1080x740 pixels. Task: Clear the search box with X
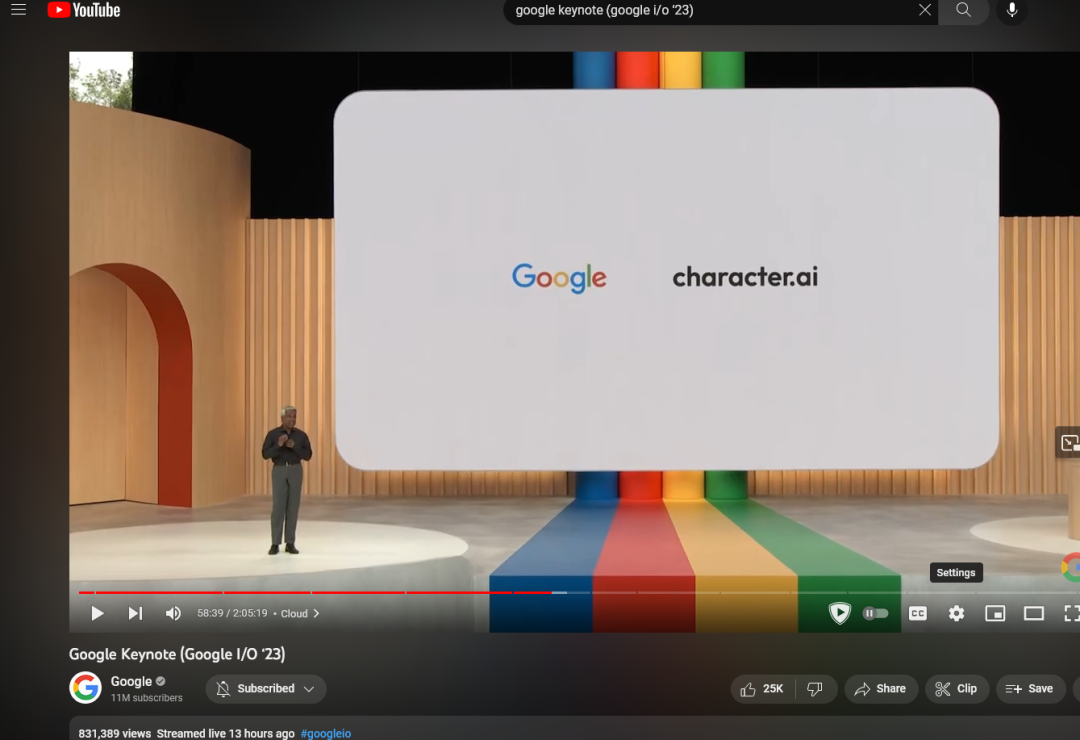point(924,10)
